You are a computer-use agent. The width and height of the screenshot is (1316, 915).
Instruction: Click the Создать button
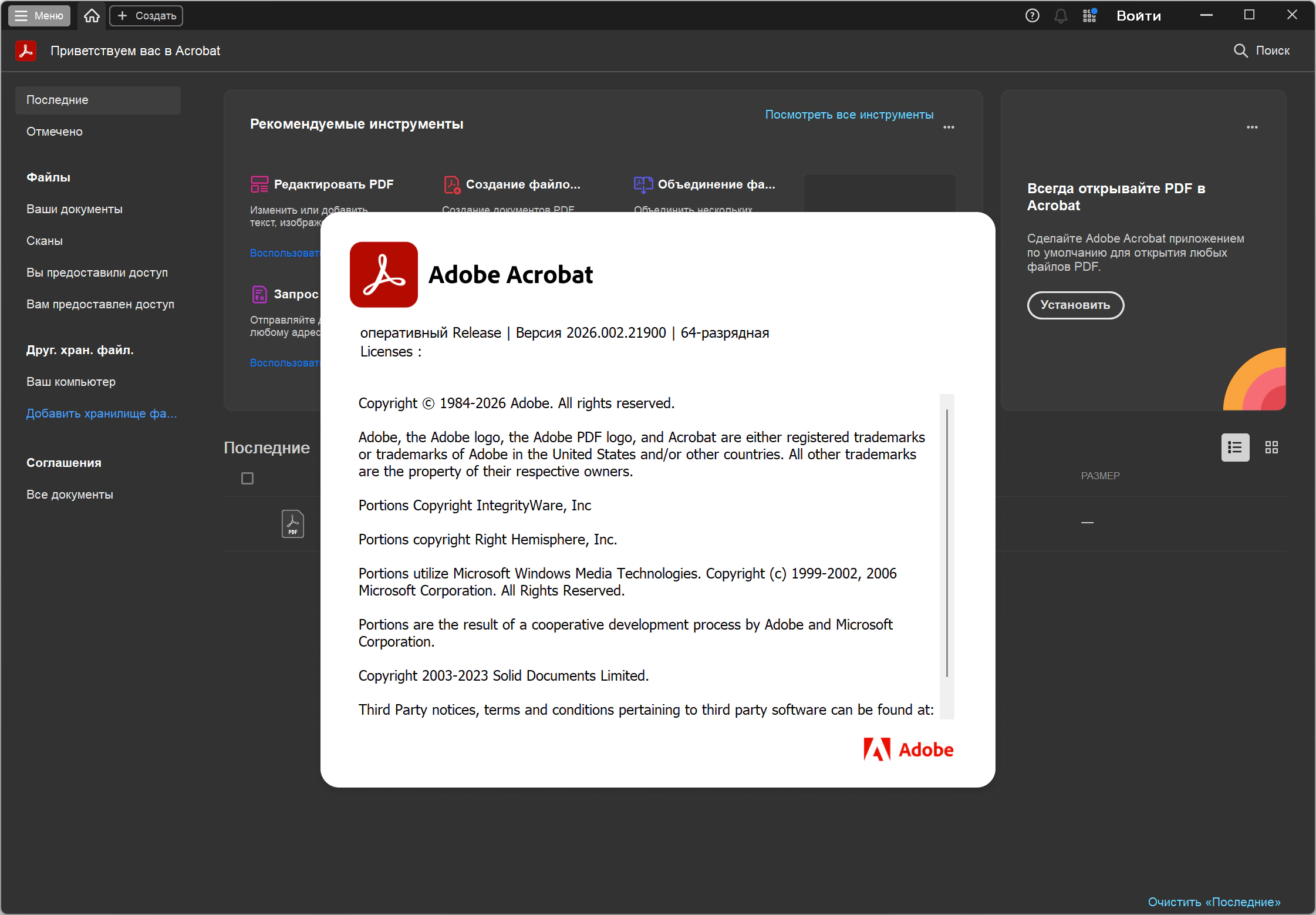click(x=146, y=16)
